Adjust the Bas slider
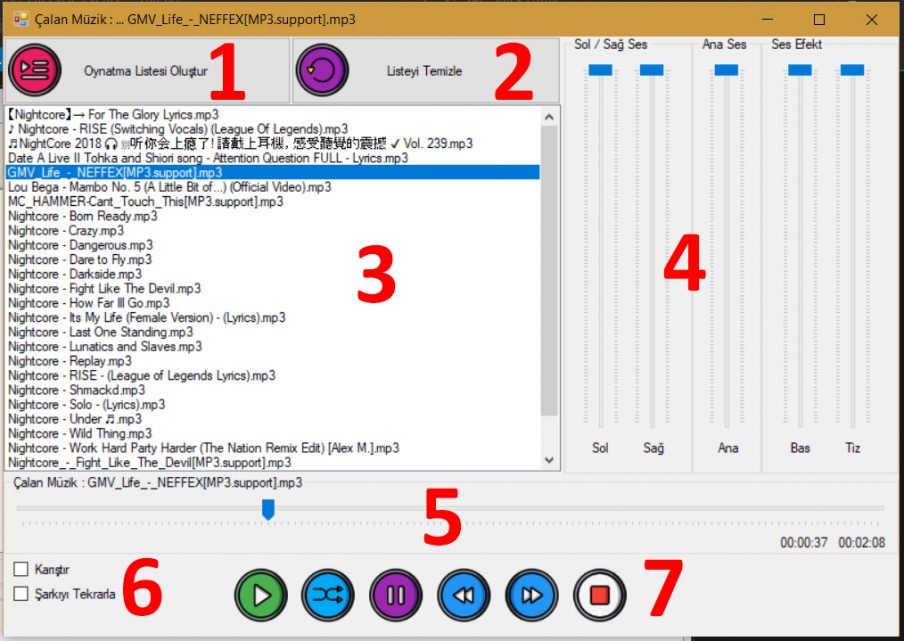This screenshot has height=641, width=904. tap(800, 70)
